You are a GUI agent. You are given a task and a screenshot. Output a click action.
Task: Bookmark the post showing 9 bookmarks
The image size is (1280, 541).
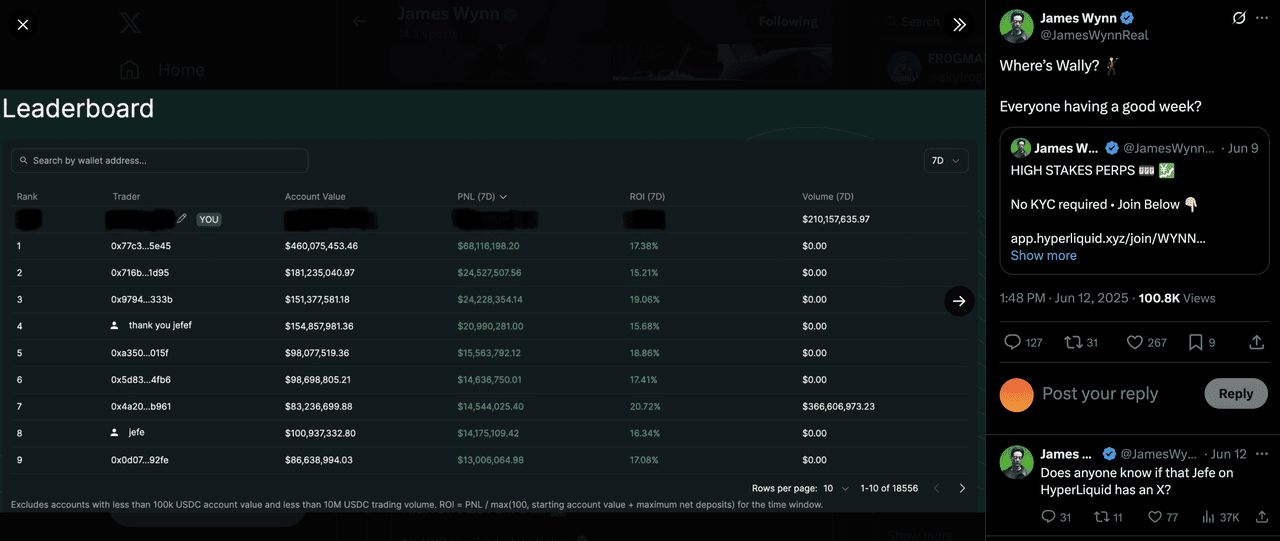[x=1196, y=342]
